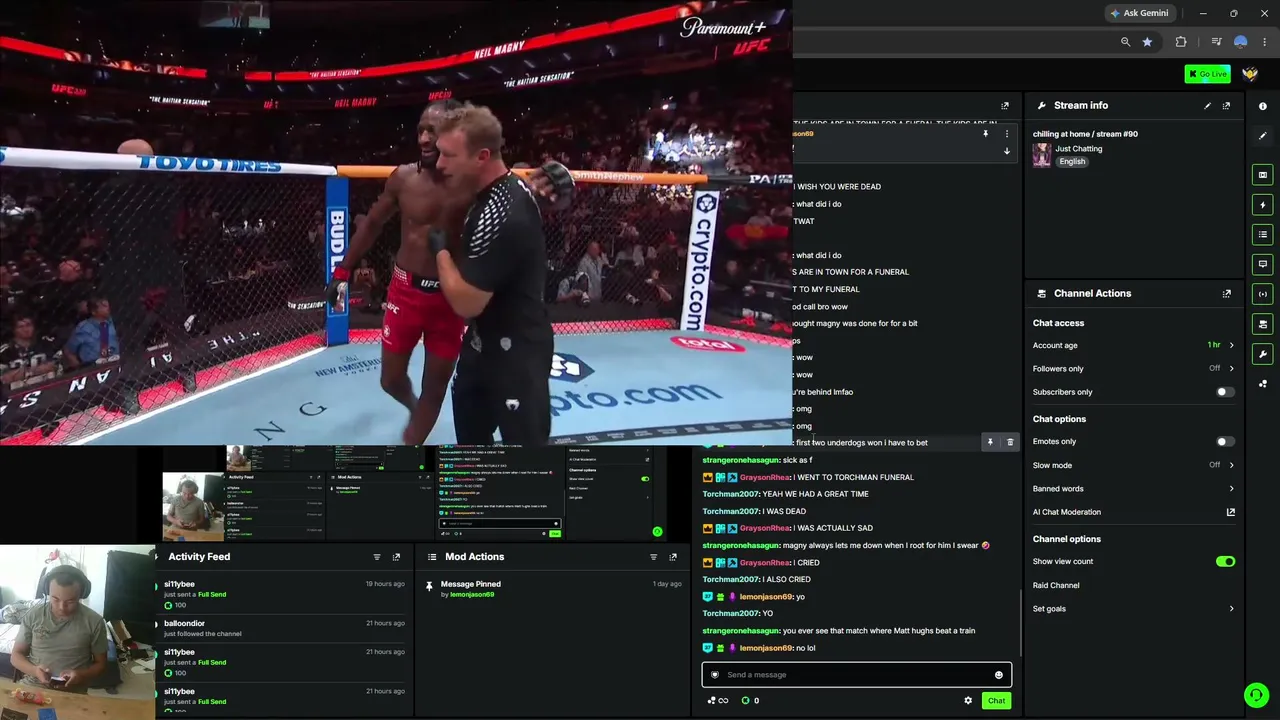Click balloondior in Activity Feed
The height and width of the screenshot is (720, 1280).
pyautogui.click(x=184, y=624)
